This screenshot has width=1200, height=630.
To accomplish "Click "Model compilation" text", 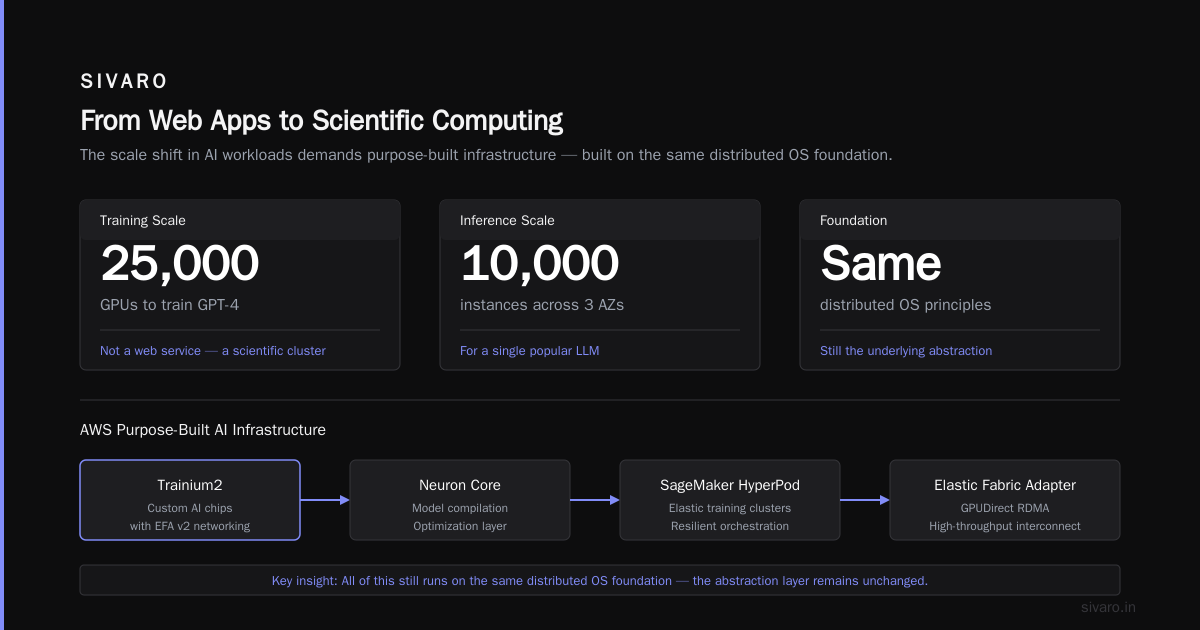I will pyautogui.click(x=460, y=508).
